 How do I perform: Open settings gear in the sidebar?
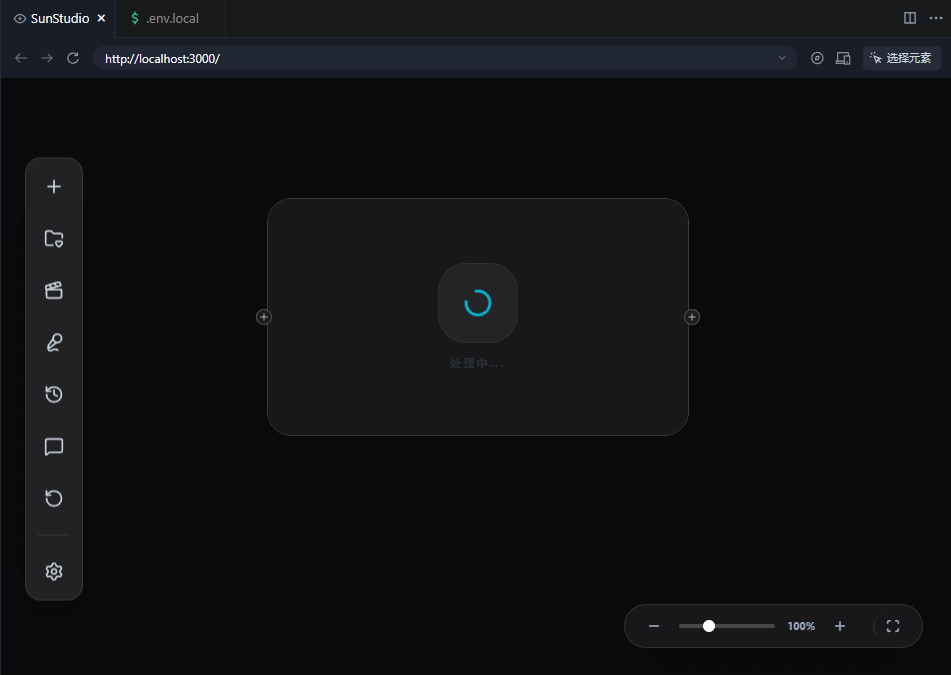pos(54,572)
